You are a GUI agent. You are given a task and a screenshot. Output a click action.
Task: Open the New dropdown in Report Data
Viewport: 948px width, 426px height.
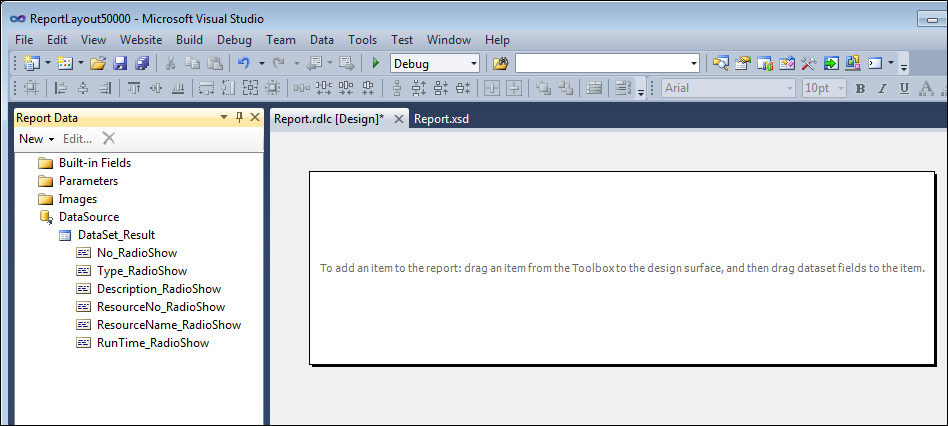coord(37,139)
